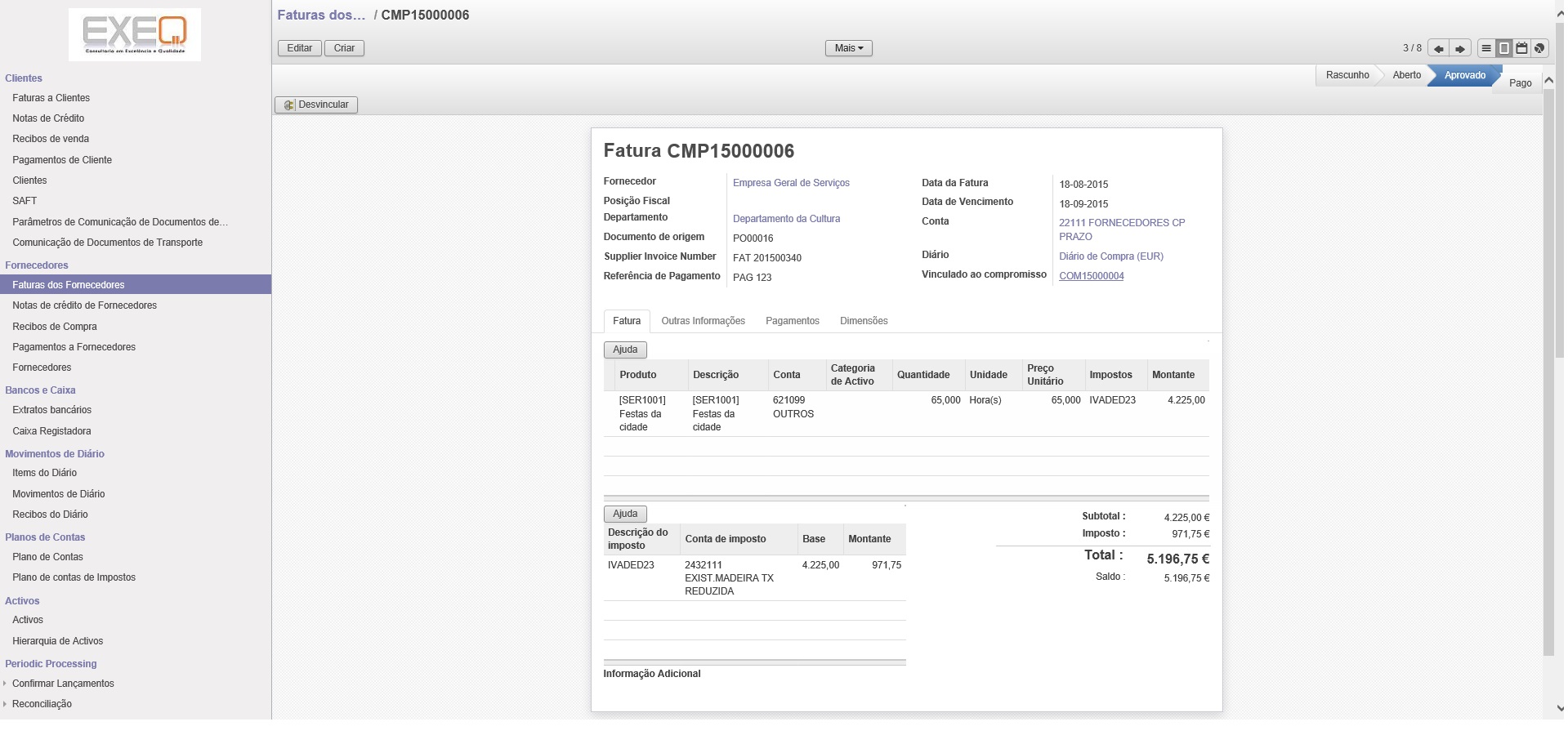This screenshot has width=1568, height=753.
Task: Select Faturas dos Fornecedores menu item
Action: (x=136, y=285)
